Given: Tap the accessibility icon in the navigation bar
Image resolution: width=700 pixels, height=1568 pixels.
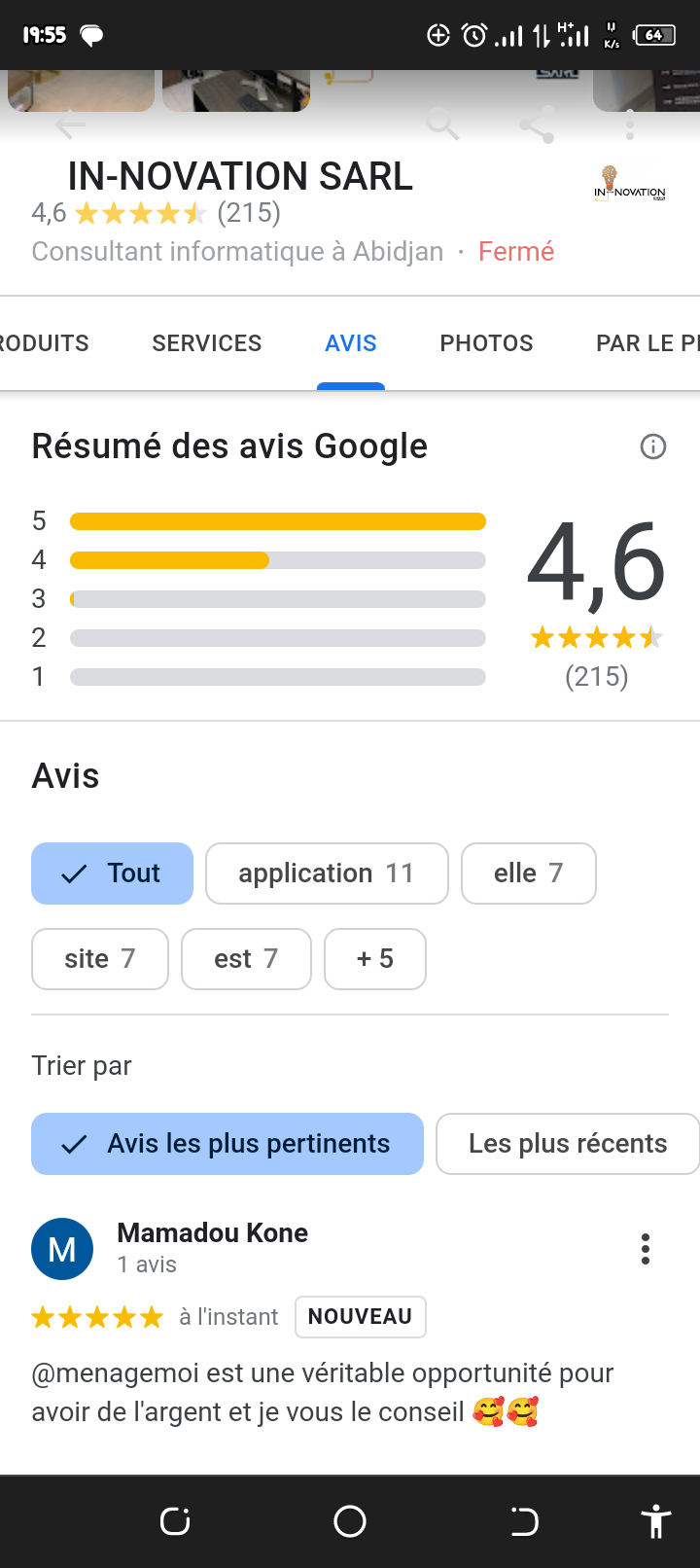Looking at the screenshot, I should 656,1521.
